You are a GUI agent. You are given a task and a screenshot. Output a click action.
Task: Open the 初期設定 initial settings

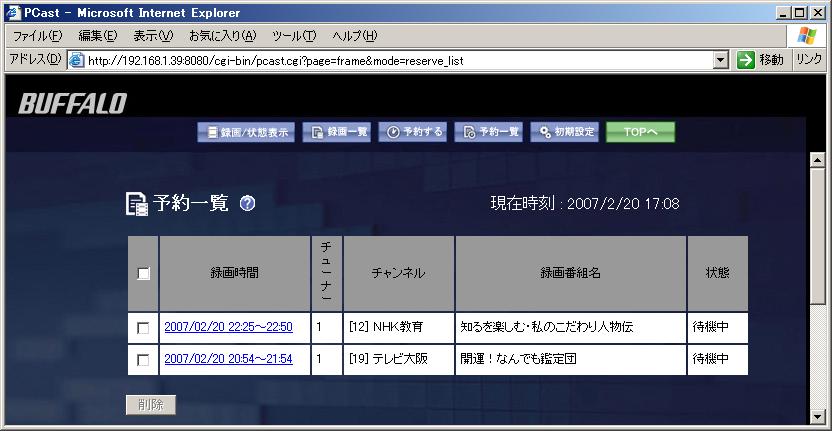coord(565,132)
